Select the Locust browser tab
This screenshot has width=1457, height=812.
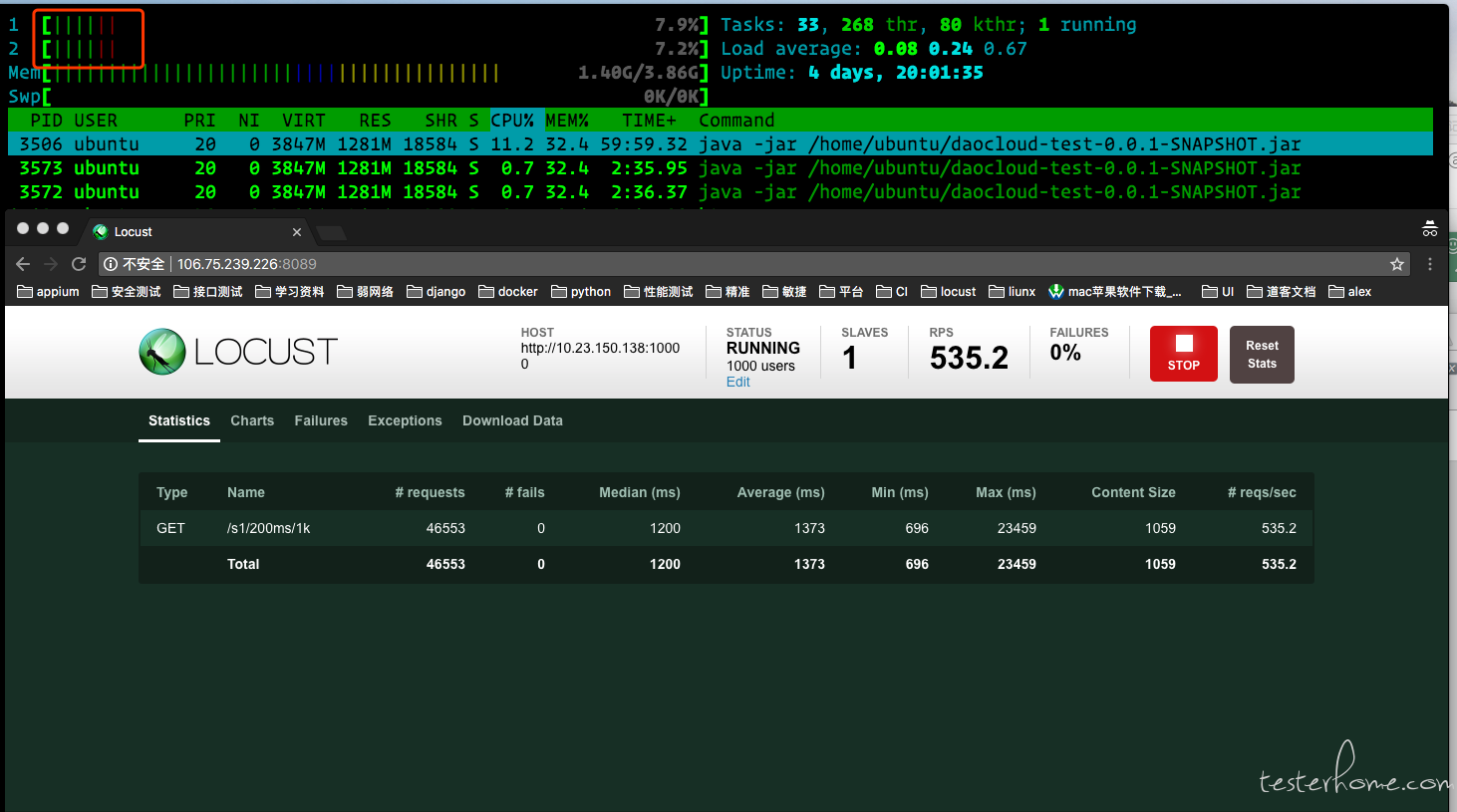[197, 232]
